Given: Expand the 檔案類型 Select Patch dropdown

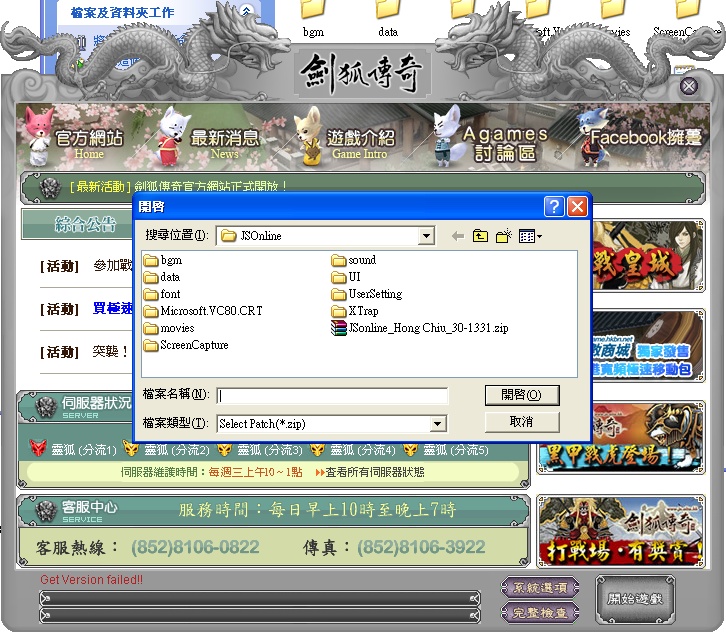Looking at the screenshot, I should [x=437, y=424].
